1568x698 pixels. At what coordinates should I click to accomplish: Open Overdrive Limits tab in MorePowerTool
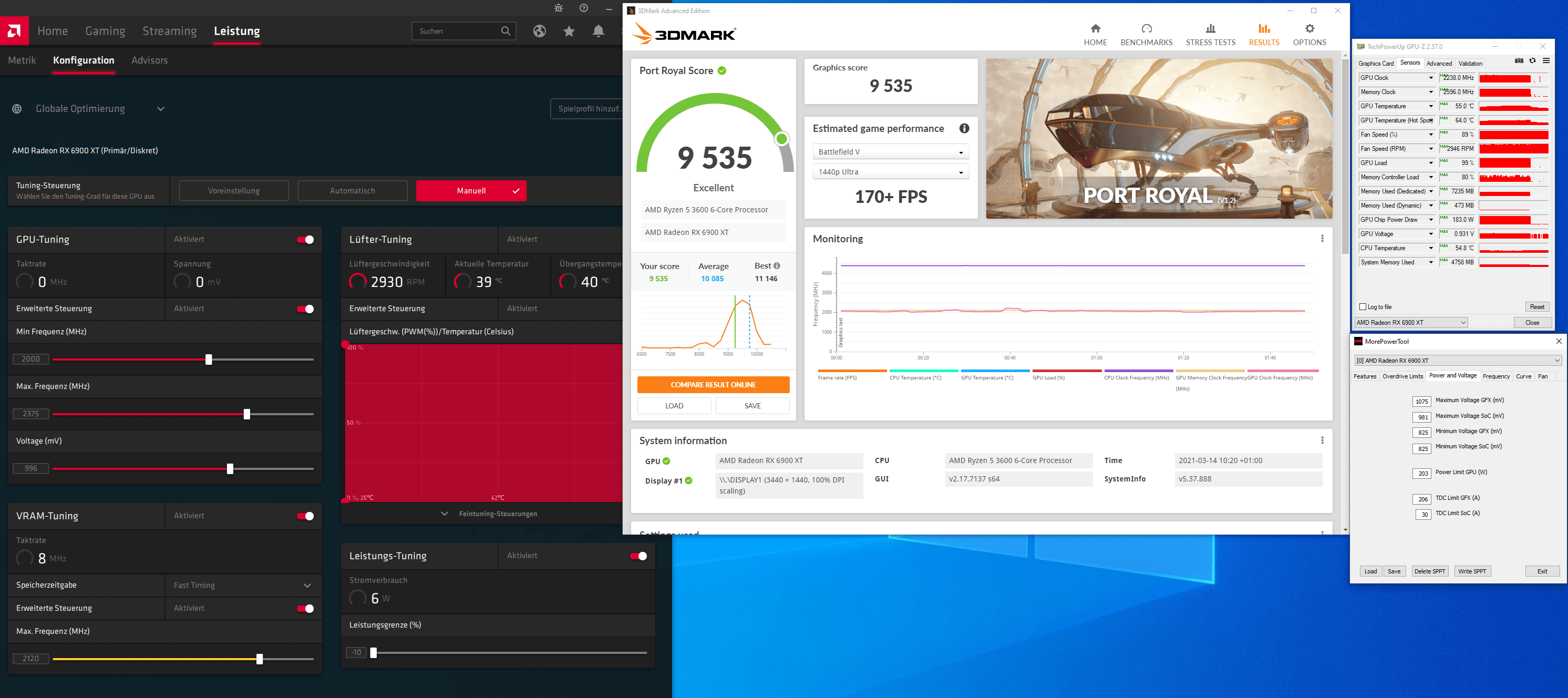(x=1402, y=376)
